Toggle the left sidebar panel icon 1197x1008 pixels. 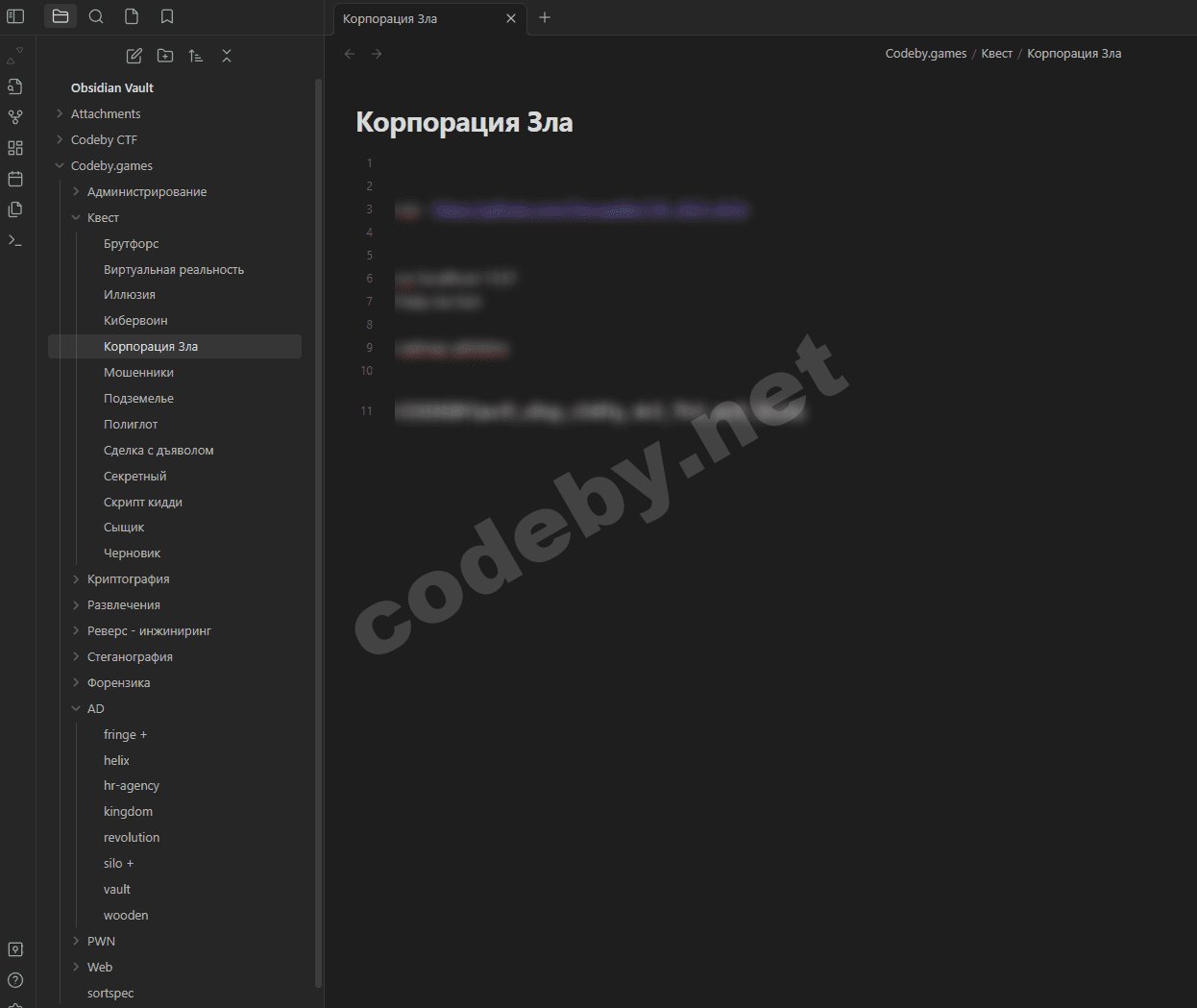tap(15, 16)
